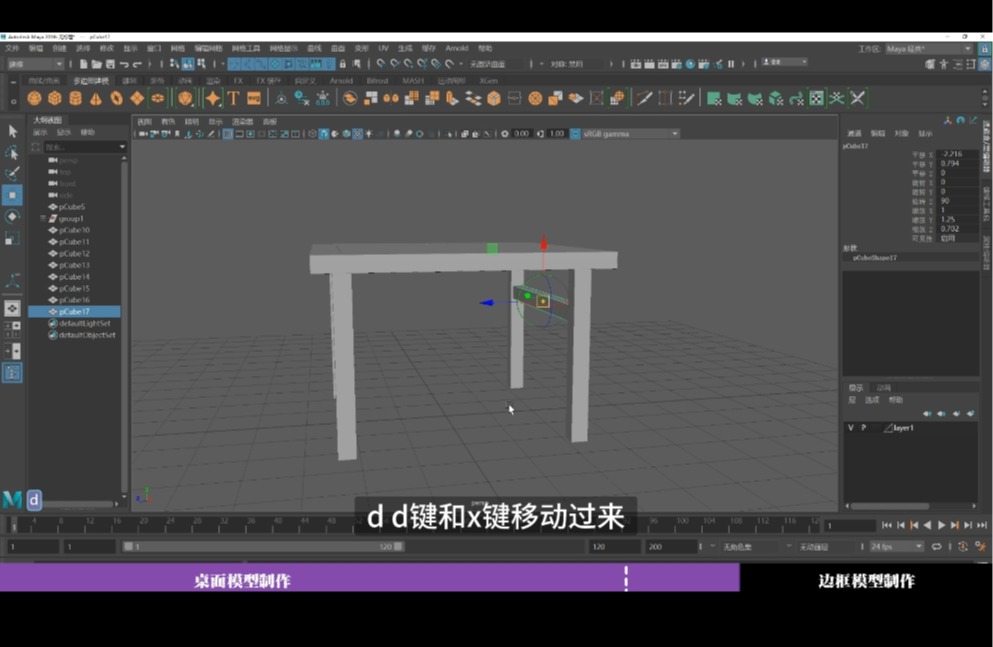
Task: Set the 可见性 attribute in the Channel Box
Action: point(947,238)
